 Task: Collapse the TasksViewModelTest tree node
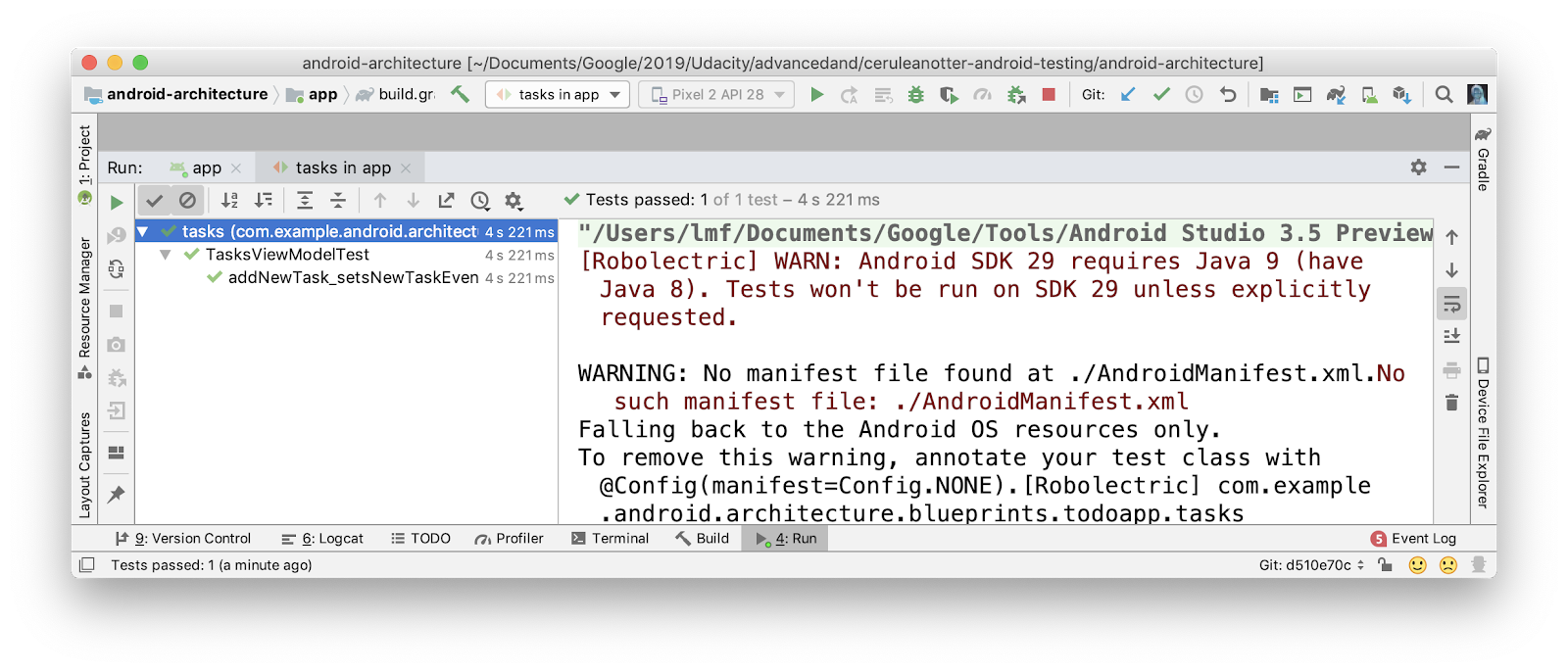[166, 255]
